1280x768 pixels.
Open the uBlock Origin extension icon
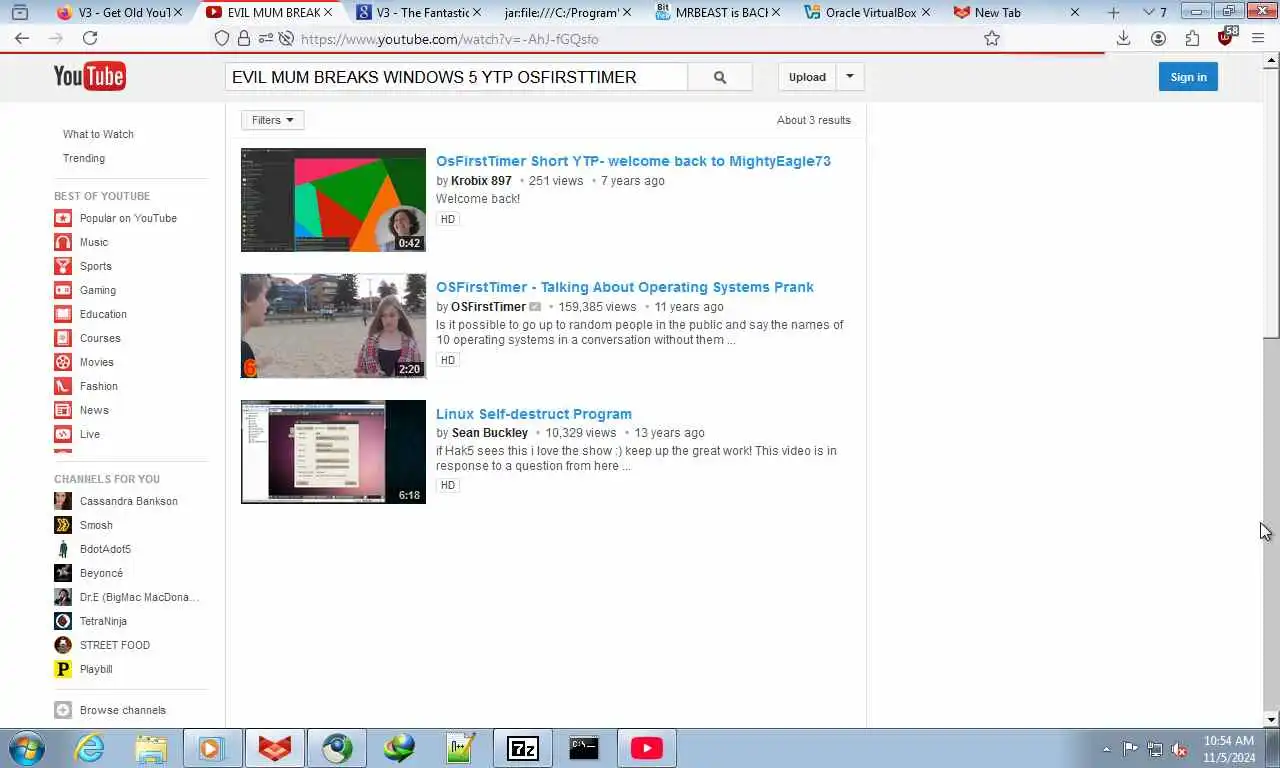1226,37
